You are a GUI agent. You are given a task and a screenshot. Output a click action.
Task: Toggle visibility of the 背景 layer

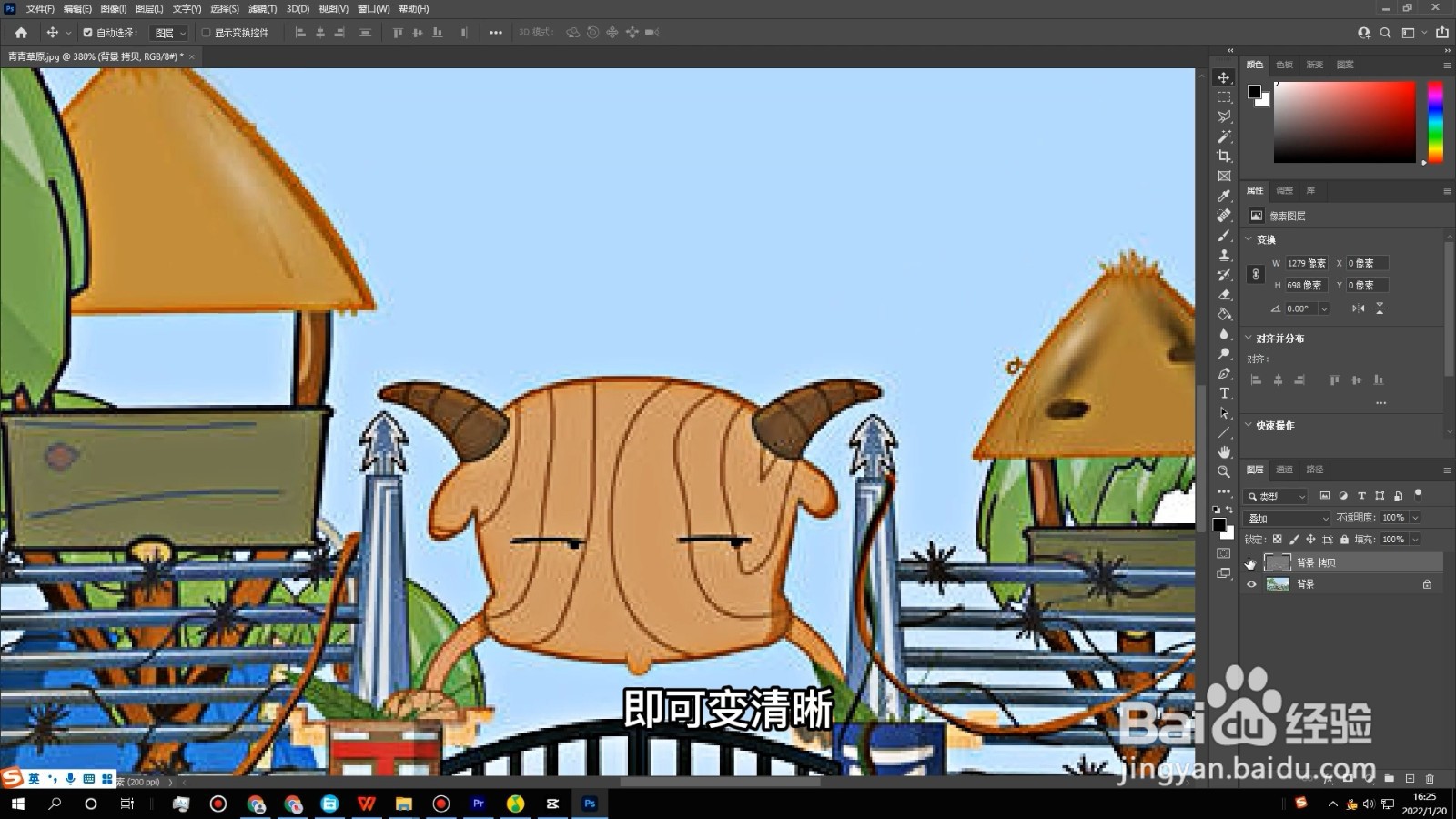point(1251,584)
